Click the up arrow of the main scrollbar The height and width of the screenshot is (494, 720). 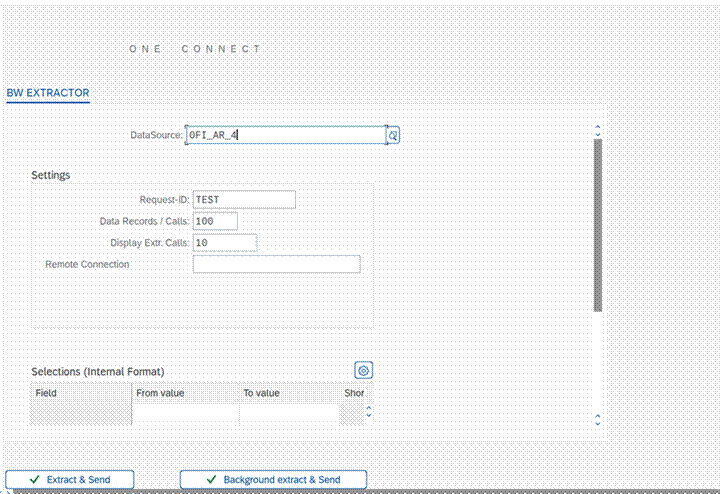click(597, 131)
